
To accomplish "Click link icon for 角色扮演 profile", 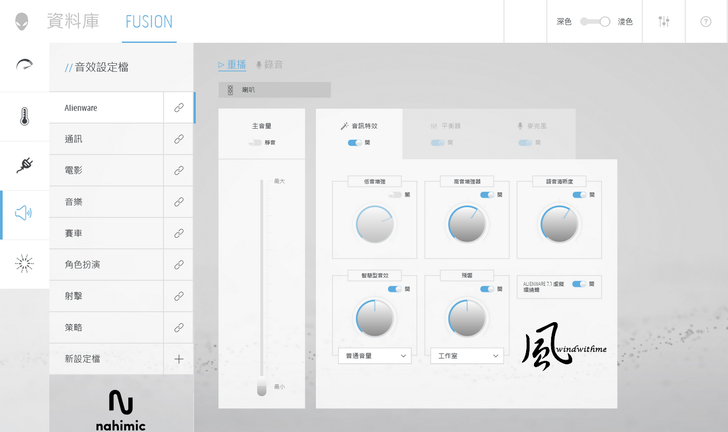I will coord(179,265).
